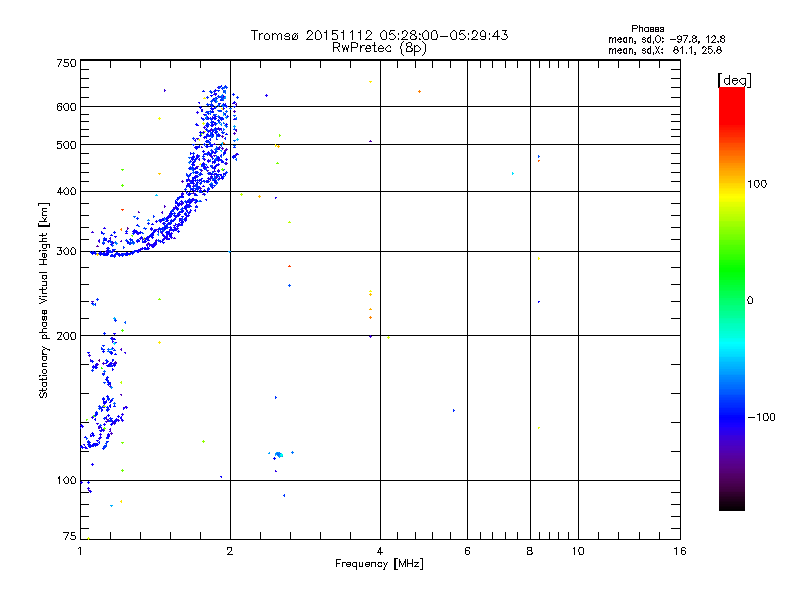Click the small cyan echo cluster near 2.5 MHz
Screen dimensions: 800x600
click(279, 454)
